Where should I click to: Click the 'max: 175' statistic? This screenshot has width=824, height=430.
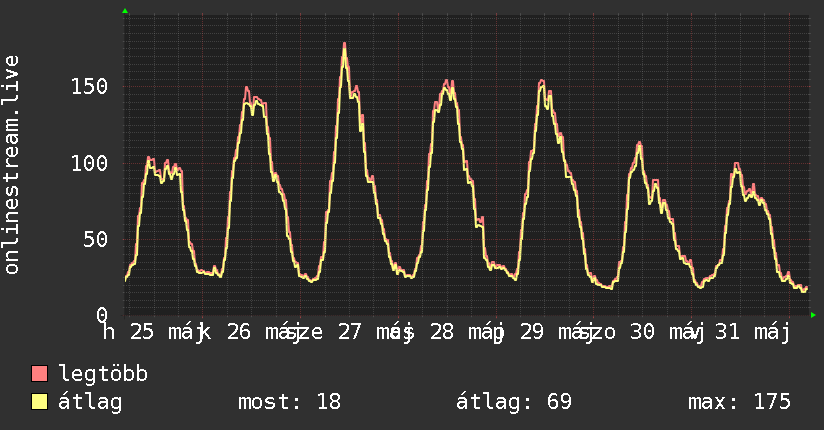739,402
